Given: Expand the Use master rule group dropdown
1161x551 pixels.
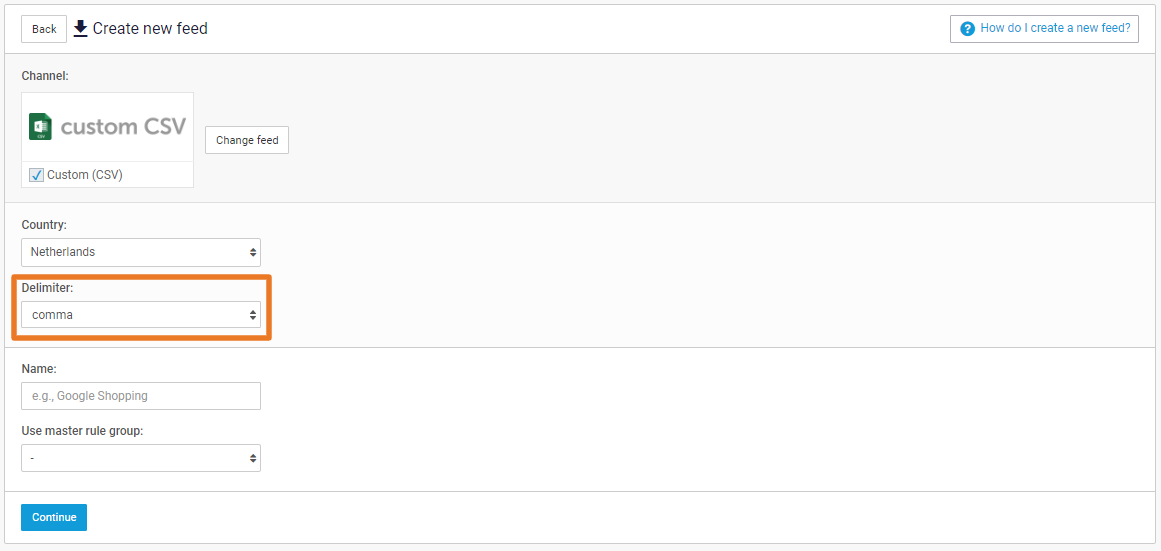Looking at the screenshot, I should pos(141,458).
